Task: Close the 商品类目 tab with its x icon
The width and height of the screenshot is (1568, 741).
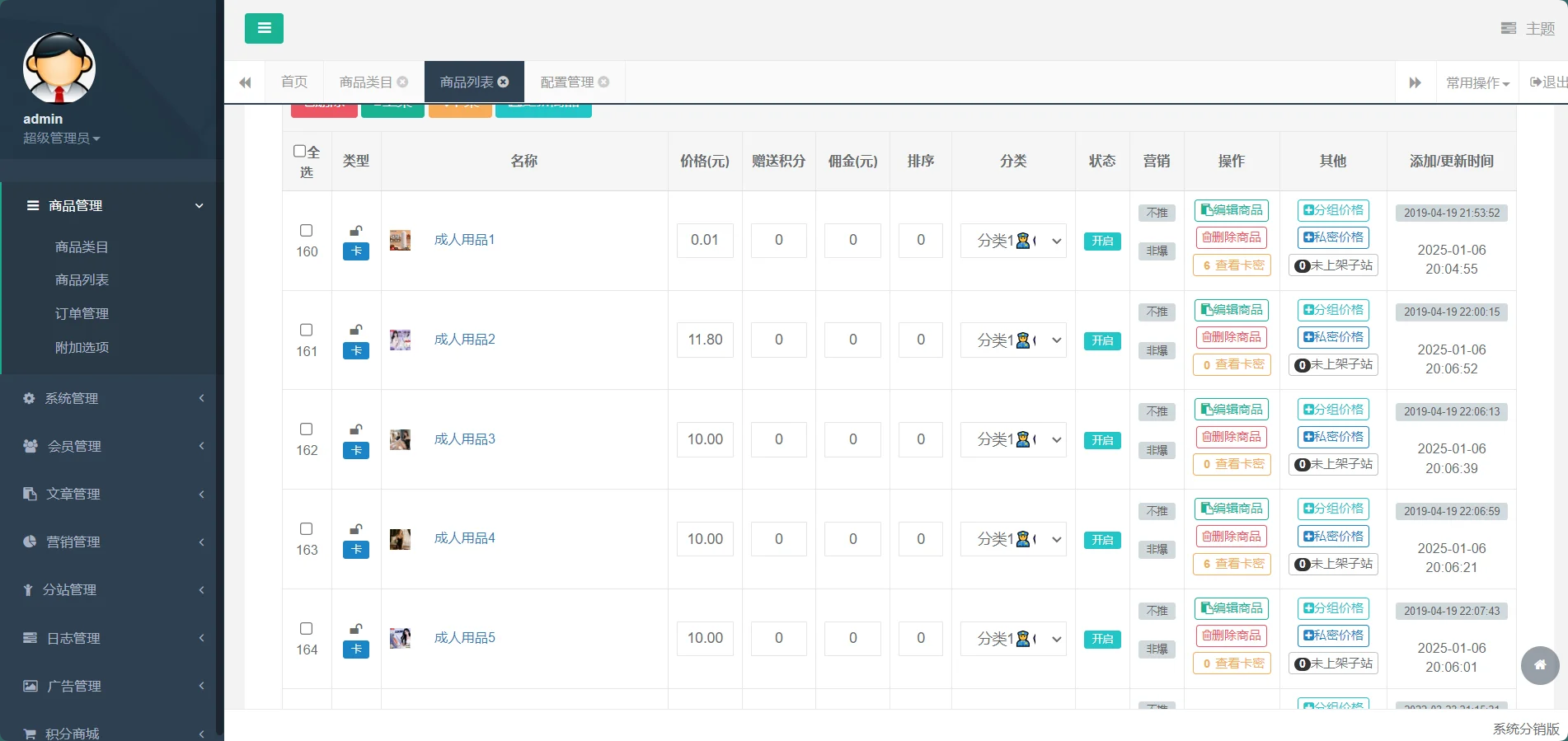Action: tap(402, 82)
